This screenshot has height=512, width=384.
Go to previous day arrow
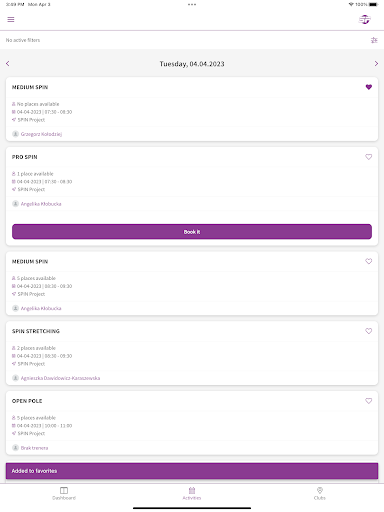click(8, 63)
